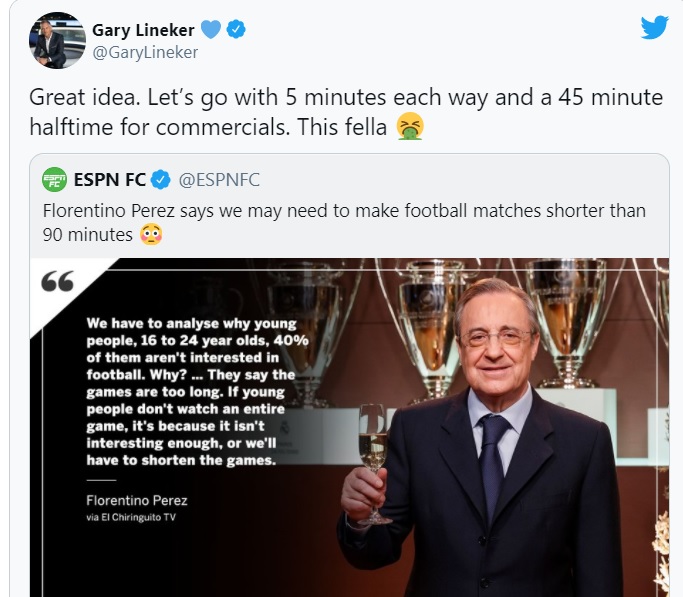The width and height of the screenshot is (683, 597).
Task: Click the "Florentino Perez" caption in the image
Action: [x=137, y=500]
